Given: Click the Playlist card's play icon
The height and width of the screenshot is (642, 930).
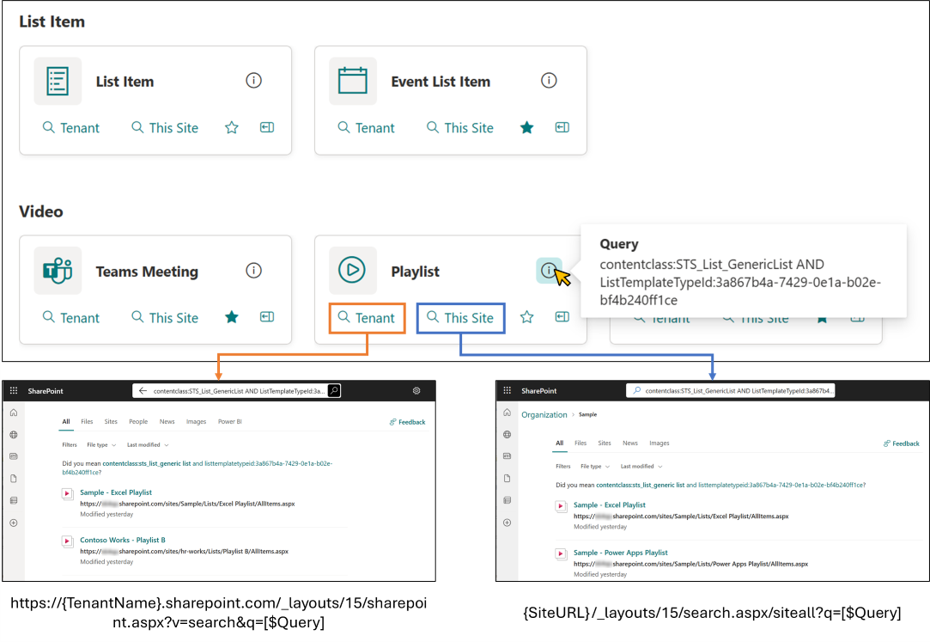Looking at the screenshot, I should tap(353, 271).
